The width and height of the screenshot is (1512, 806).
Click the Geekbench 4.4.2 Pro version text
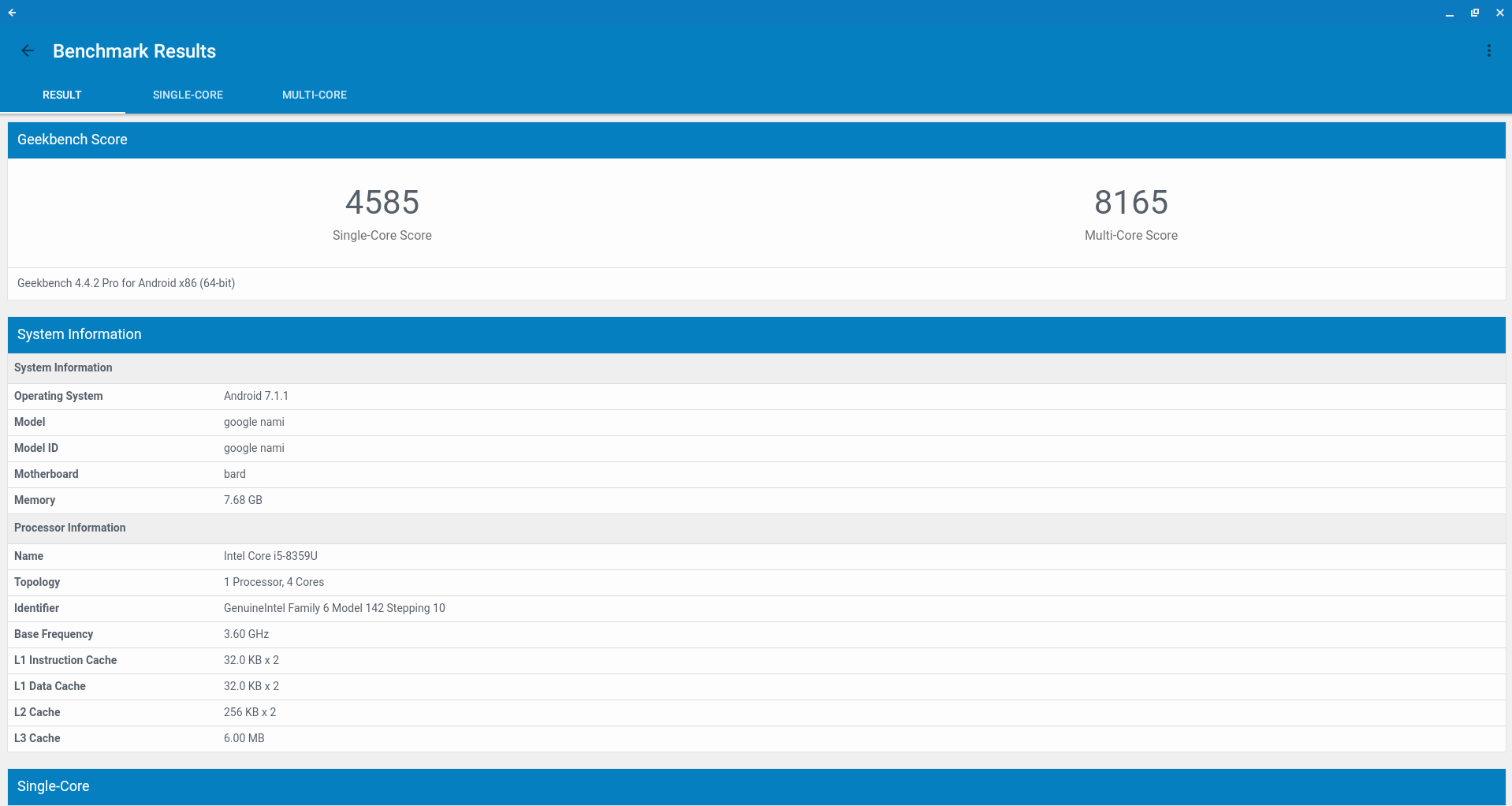tap(126, 283)
